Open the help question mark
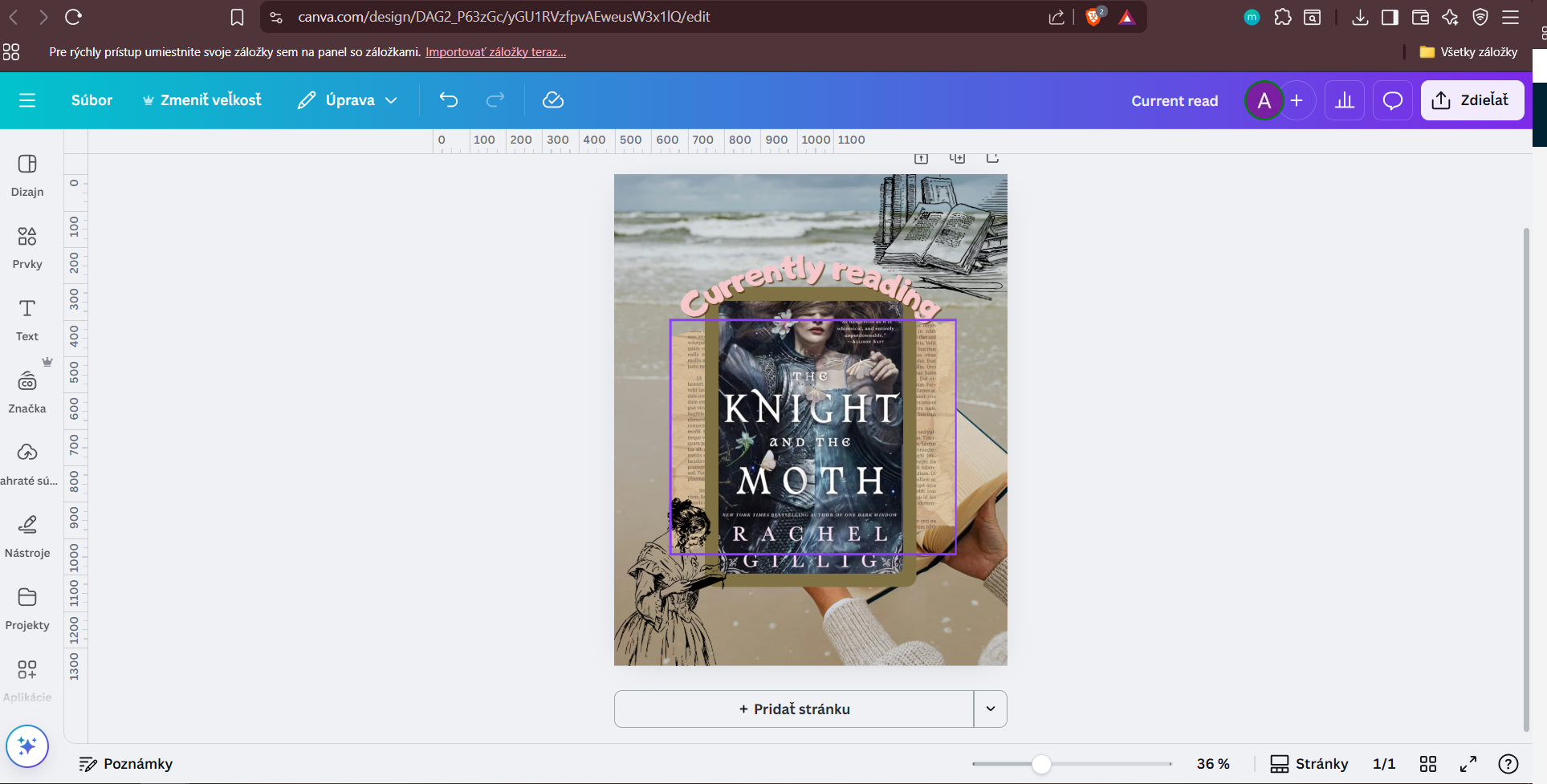The height and width of the screenshot is (784, 1547). click(1508, 764)
